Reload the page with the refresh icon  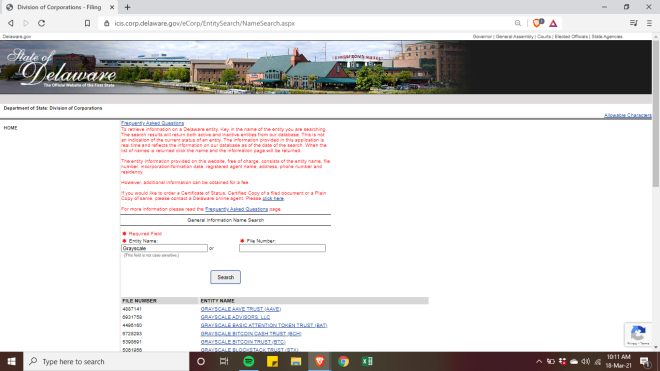click(x=41, y=23)
